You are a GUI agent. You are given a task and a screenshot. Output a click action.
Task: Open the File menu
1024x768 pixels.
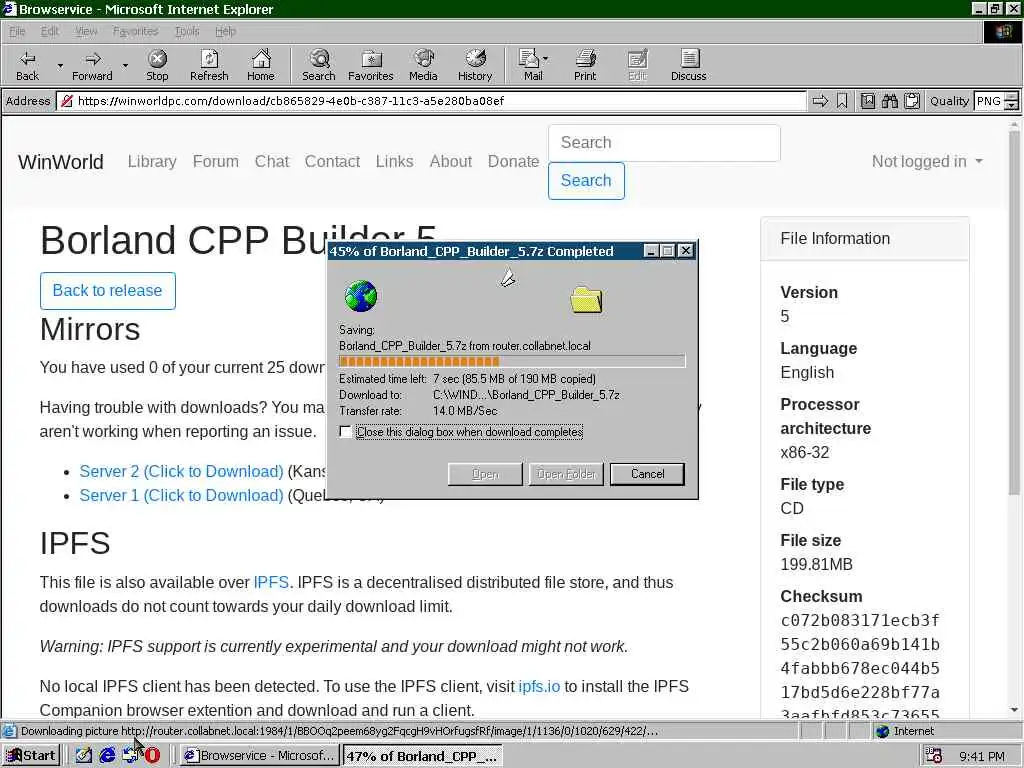click(17, 31)
